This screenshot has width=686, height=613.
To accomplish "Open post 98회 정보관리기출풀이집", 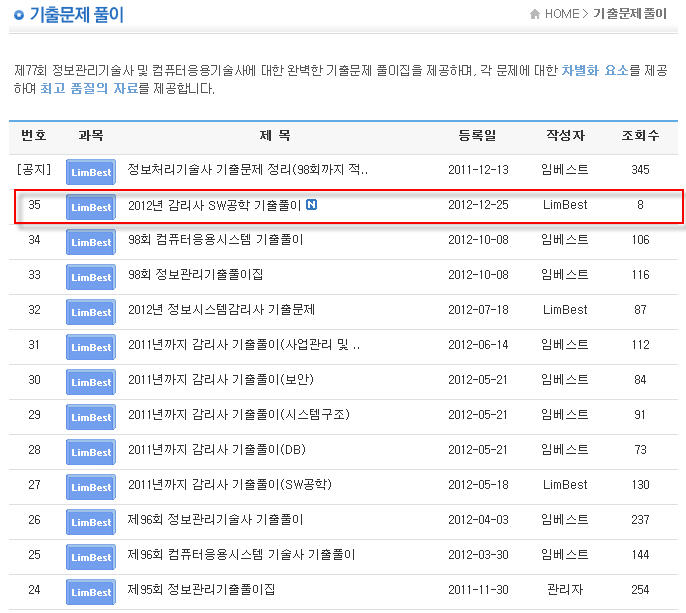I will point(196,275).
